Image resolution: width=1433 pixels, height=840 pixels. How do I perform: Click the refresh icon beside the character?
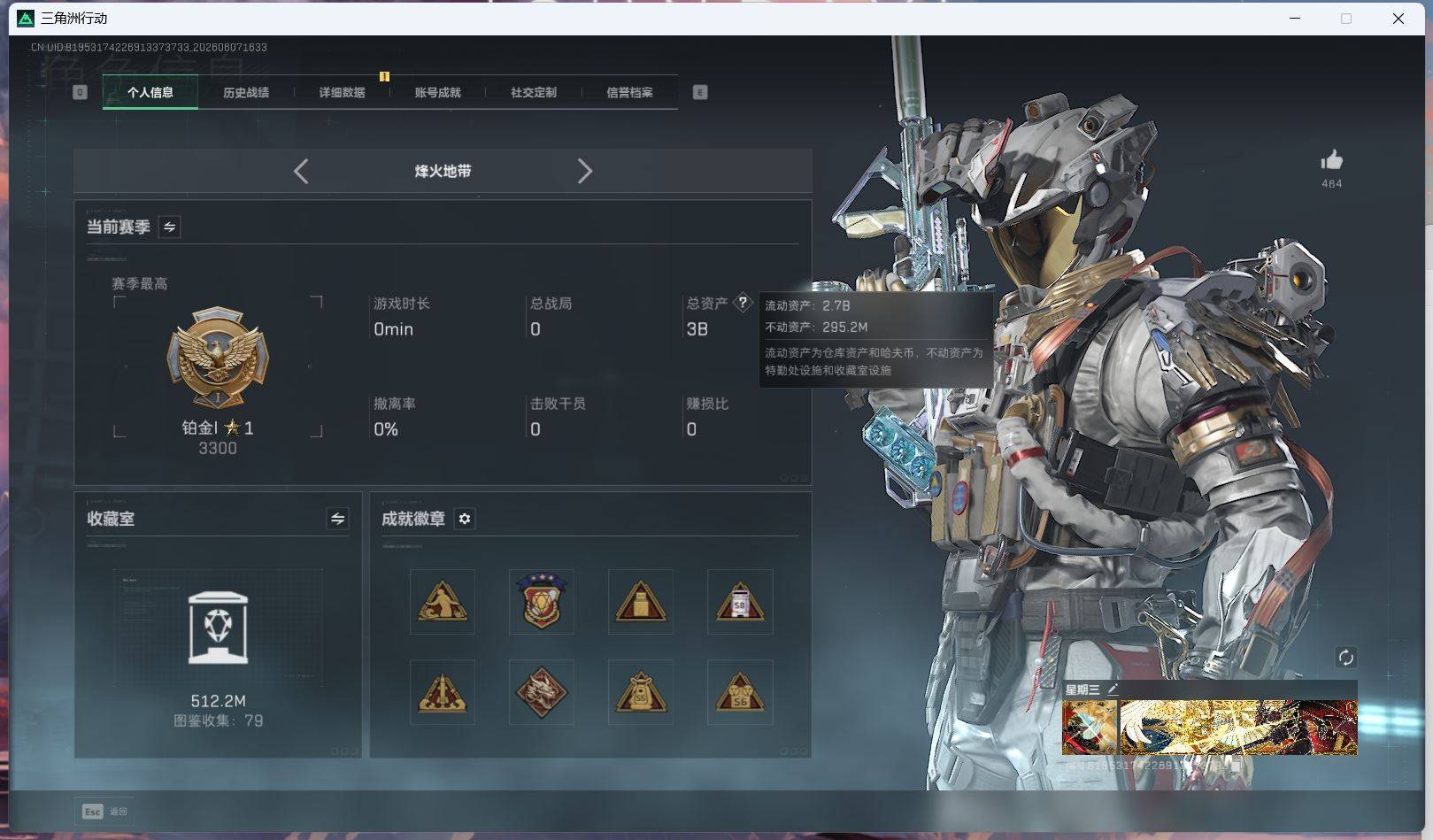coord(1345,657)
